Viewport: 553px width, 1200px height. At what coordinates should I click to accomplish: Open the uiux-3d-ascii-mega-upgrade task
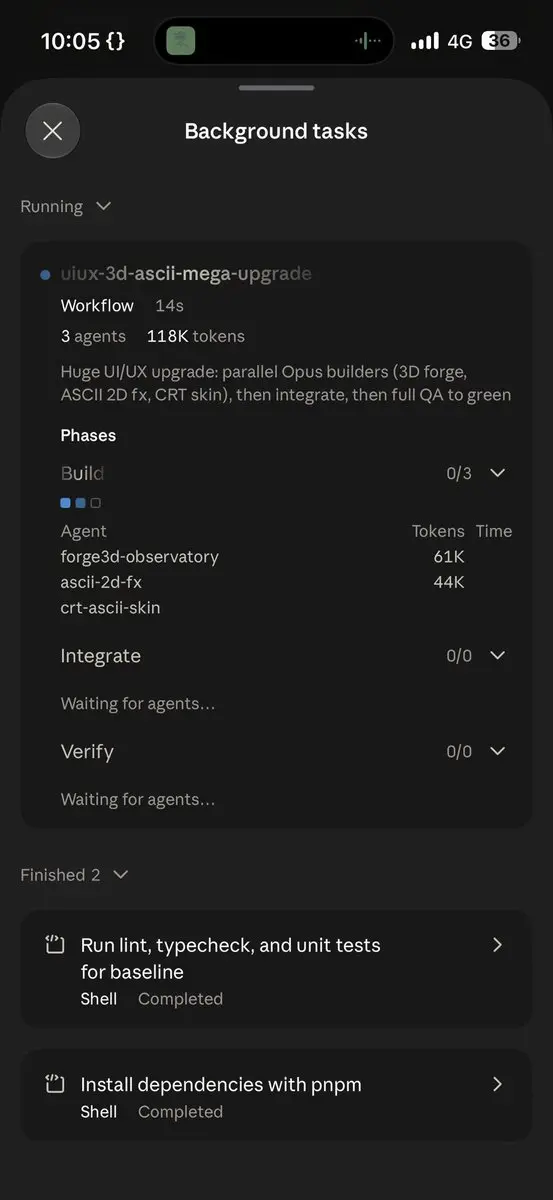186,274
